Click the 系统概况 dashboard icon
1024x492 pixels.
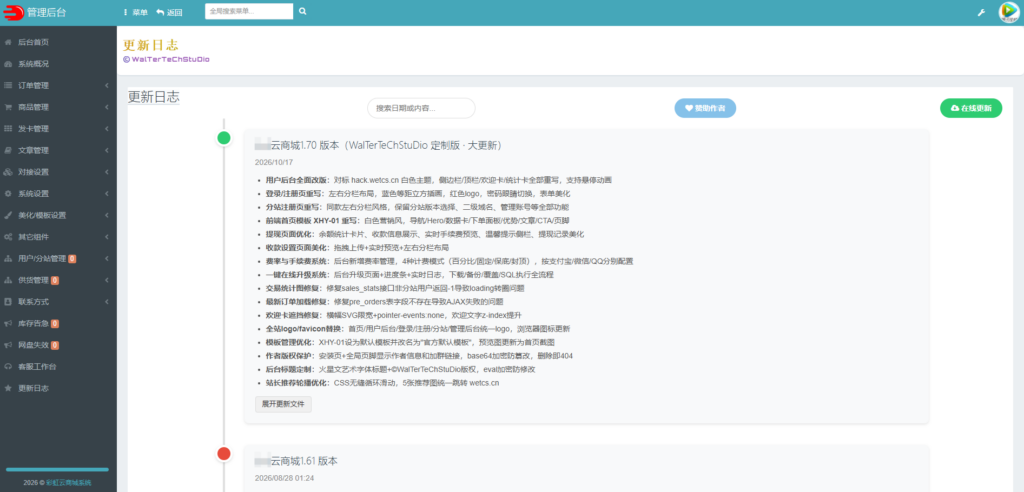pos(8,64)
